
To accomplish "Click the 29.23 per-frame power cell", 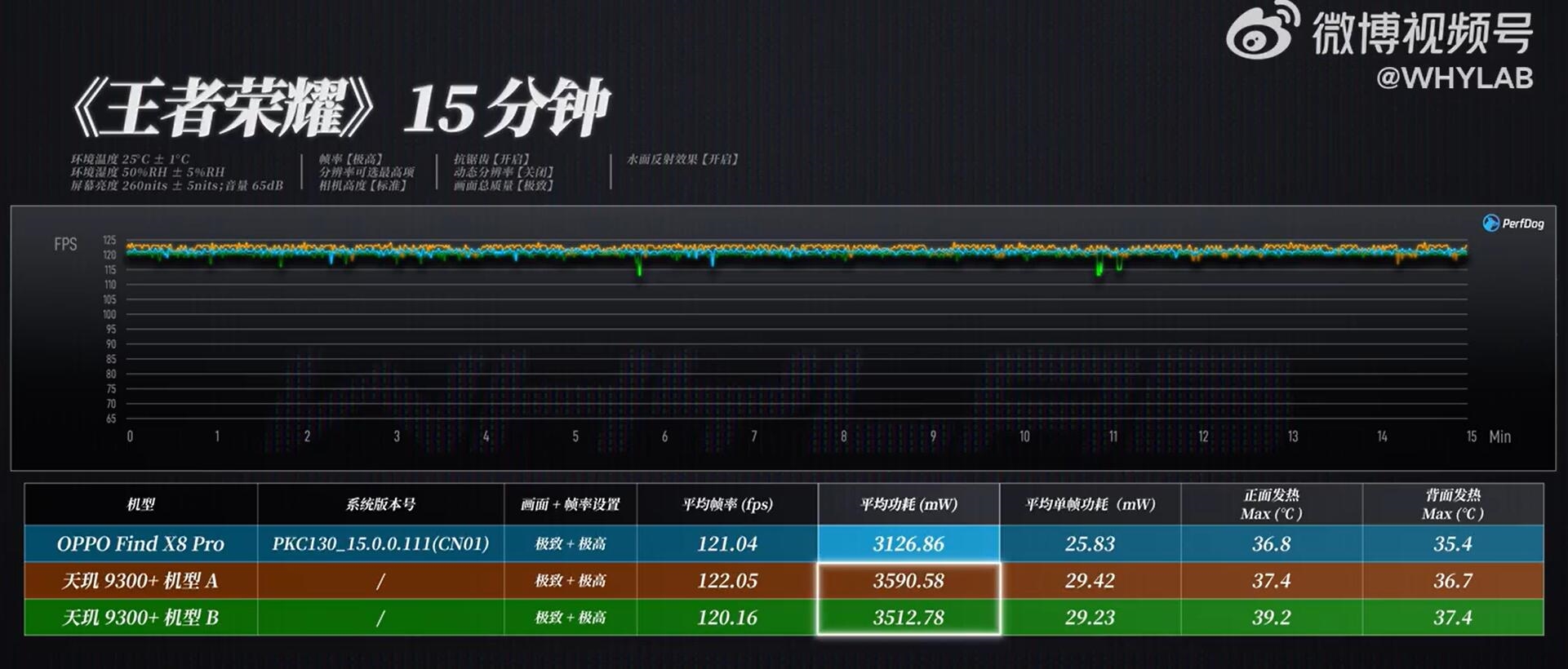I will tap(1090, 618).
